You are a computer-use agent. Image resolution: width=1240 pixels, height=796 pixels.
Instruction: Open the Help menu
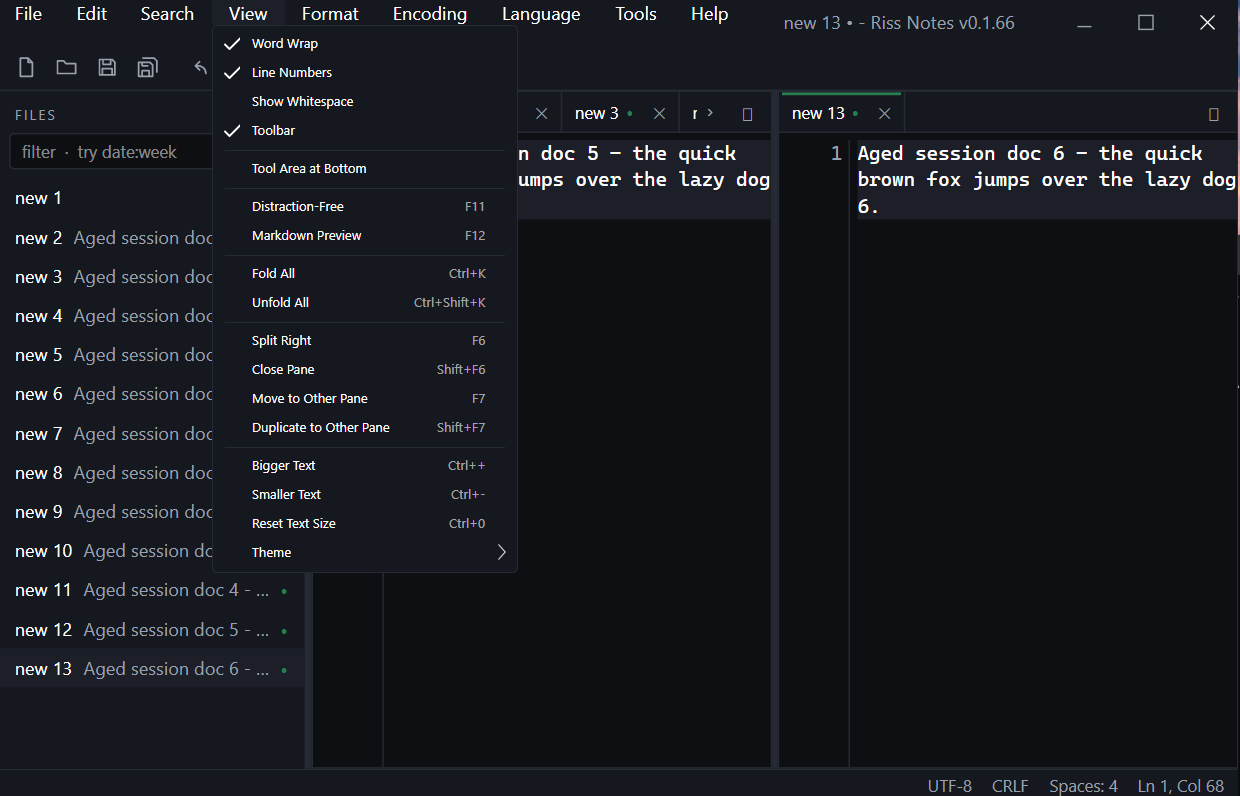pyautogui.click(x=710, y=14)
